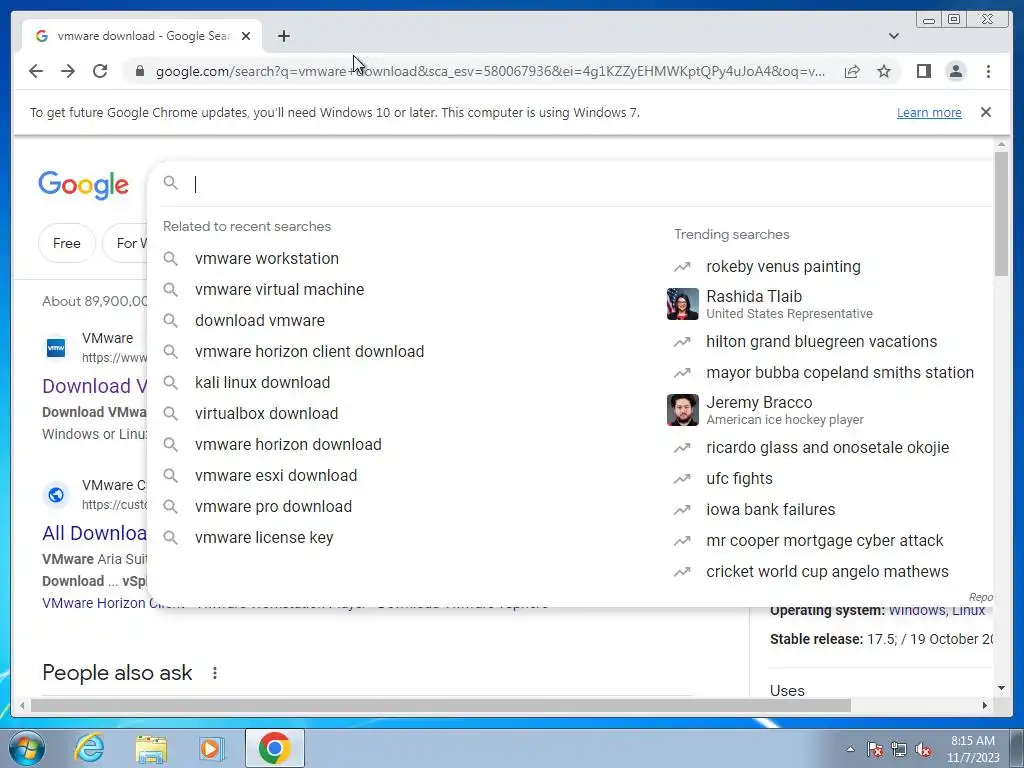Click the Linux operating system link
The height and width of the screenshot is (768, 1024).
(x=968, y=610)
